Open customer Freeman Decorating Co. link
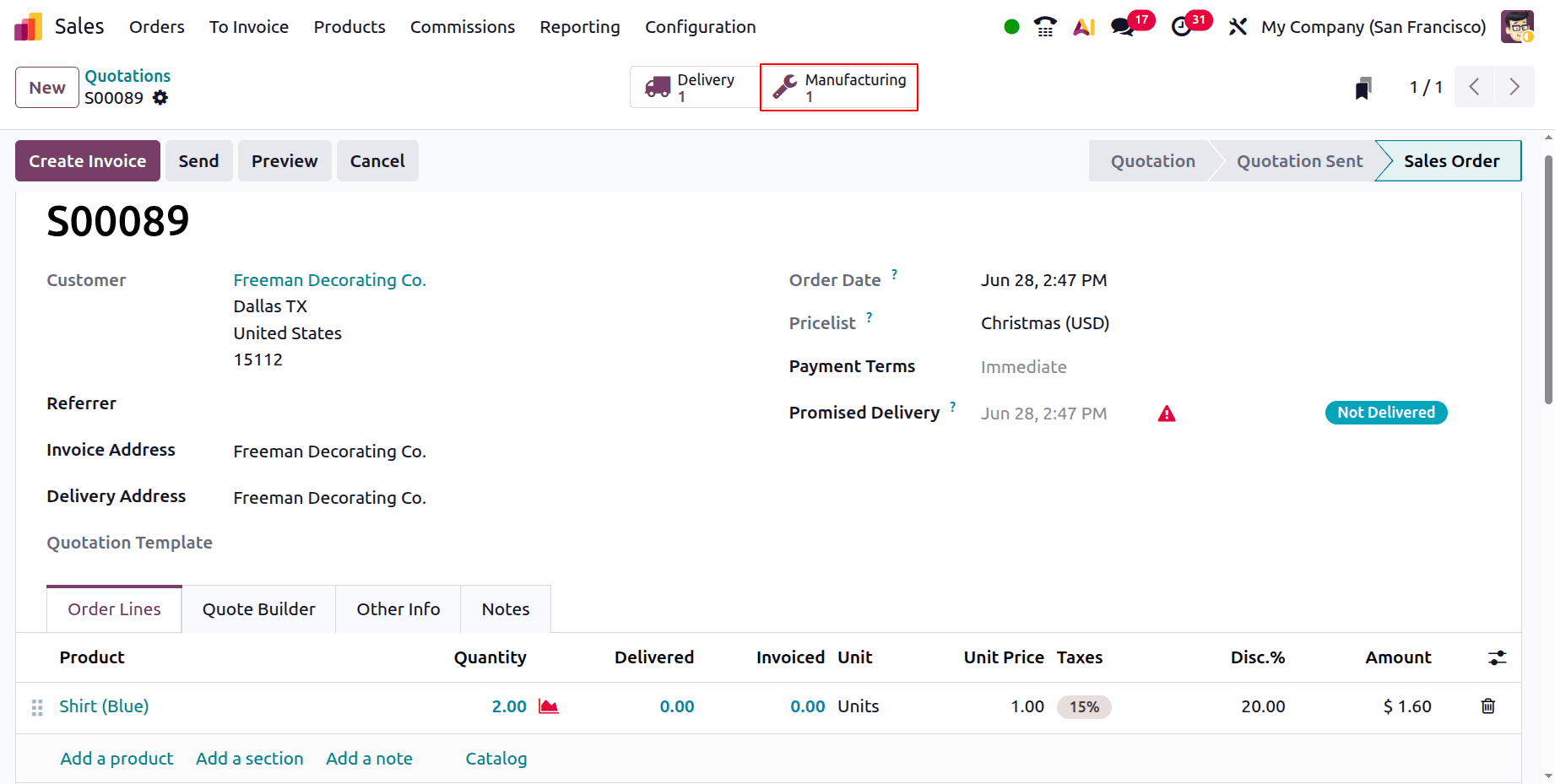 click(329, 280)
